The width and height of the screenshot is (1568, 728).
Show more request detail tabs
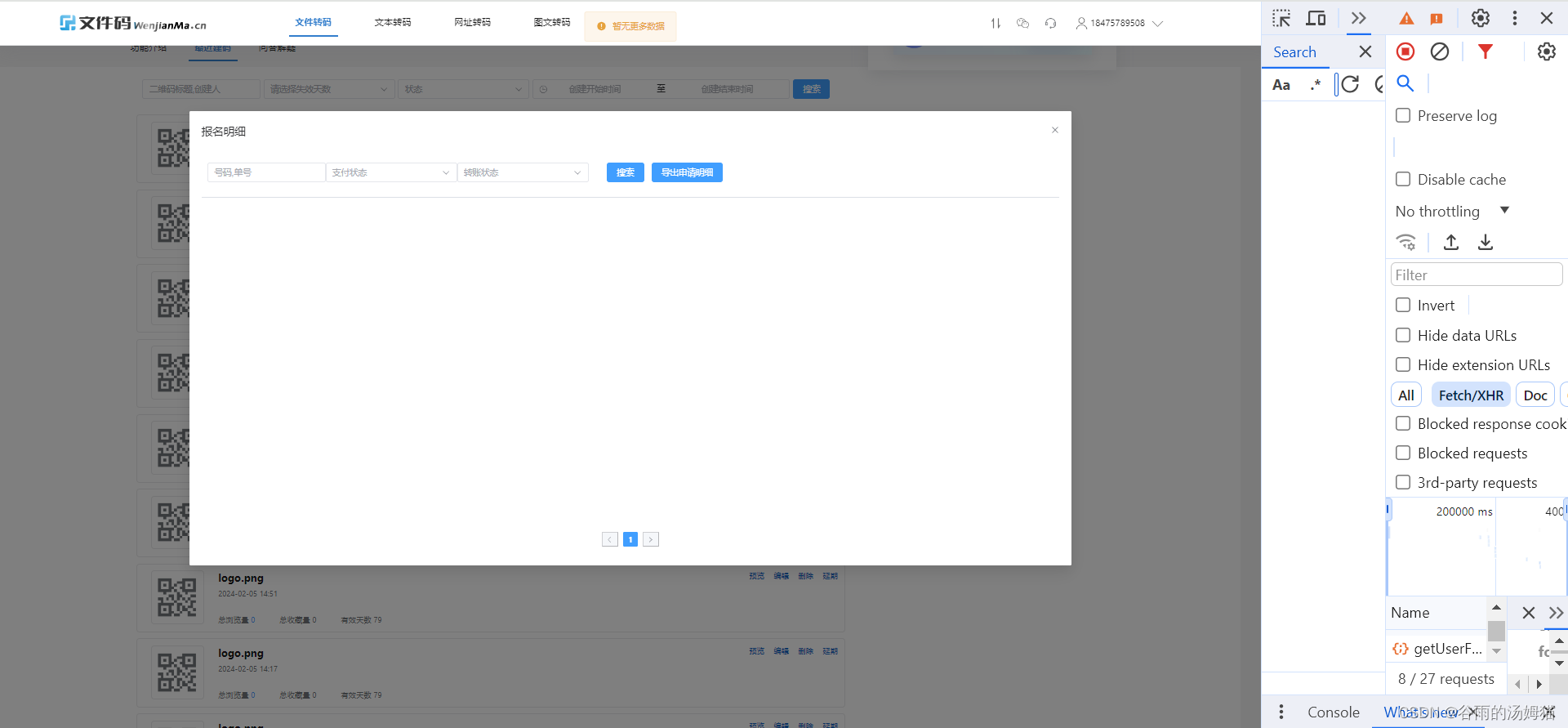(1556, 613)
